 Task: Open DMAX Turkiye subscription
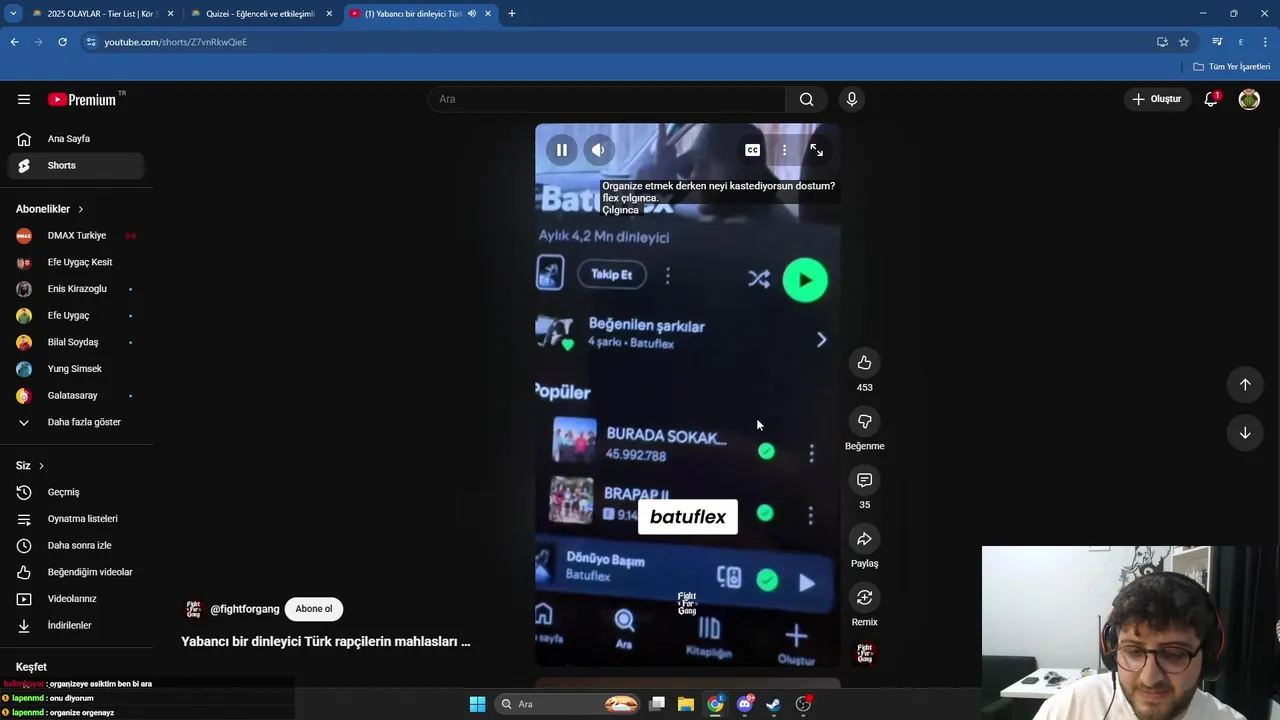[76, 236]
